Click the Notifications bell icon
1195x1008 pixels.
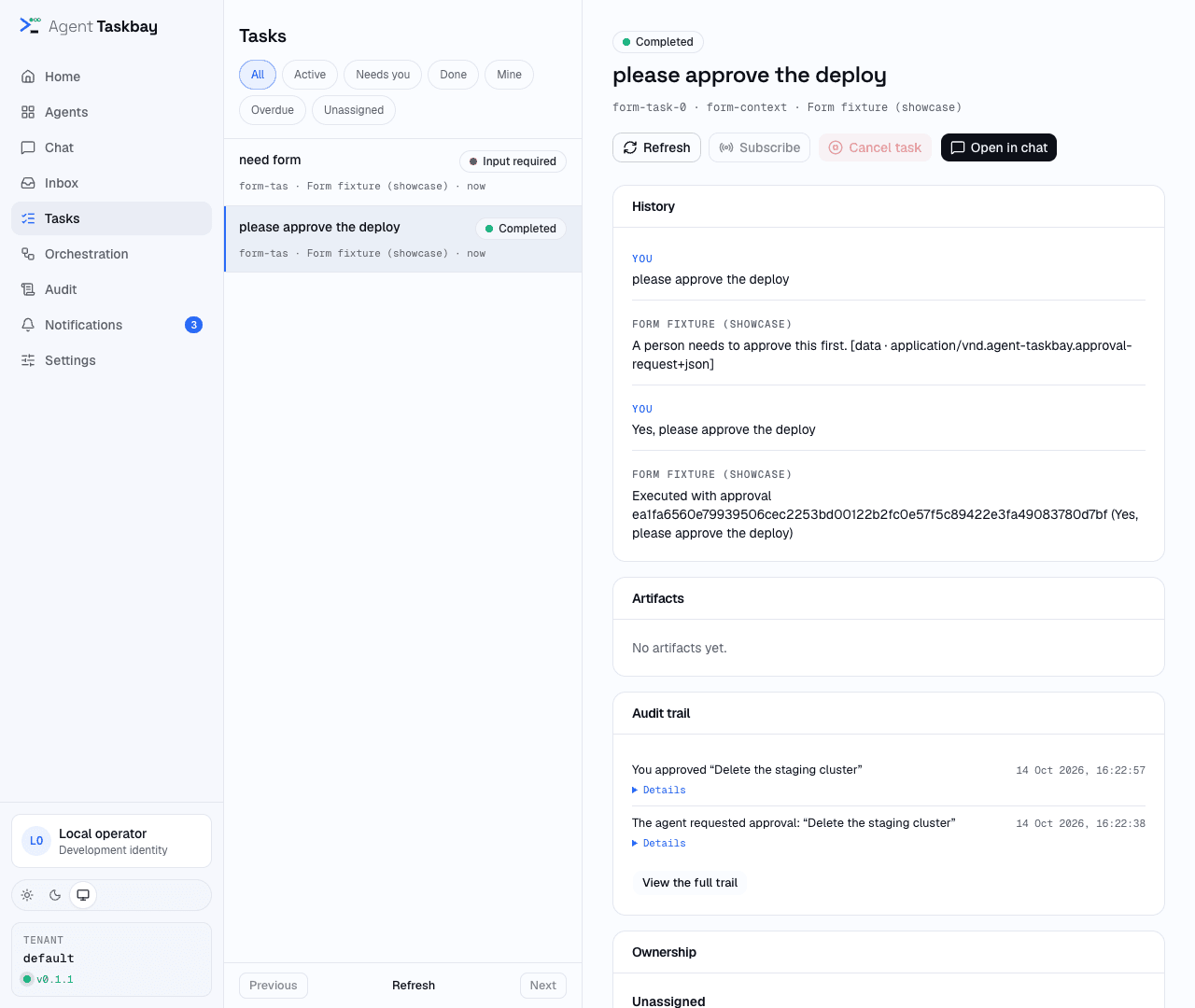point(28,325)
